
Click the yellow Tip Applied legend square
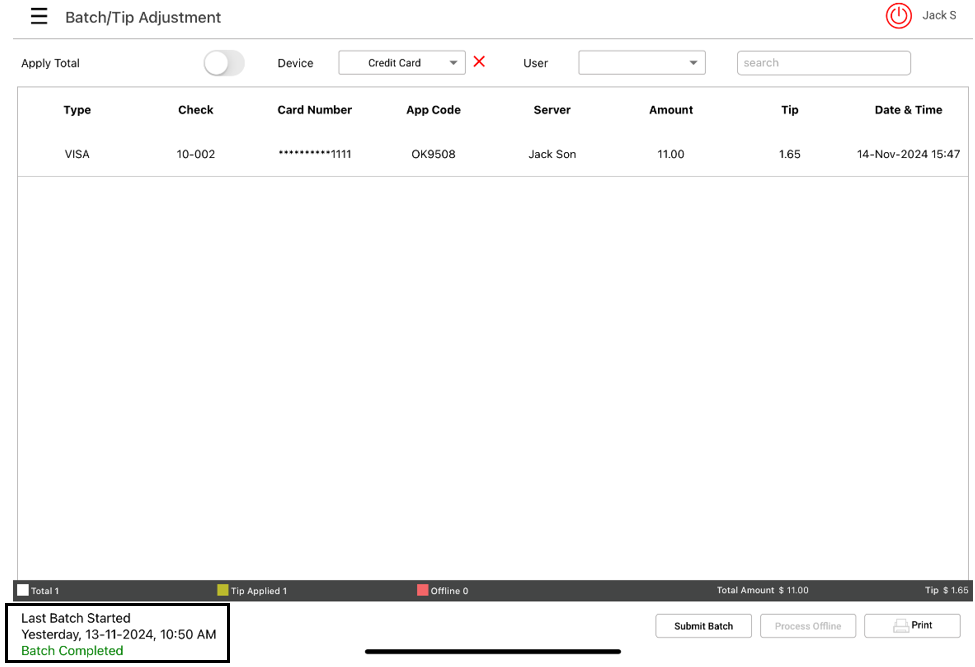(x=223, y=591)
